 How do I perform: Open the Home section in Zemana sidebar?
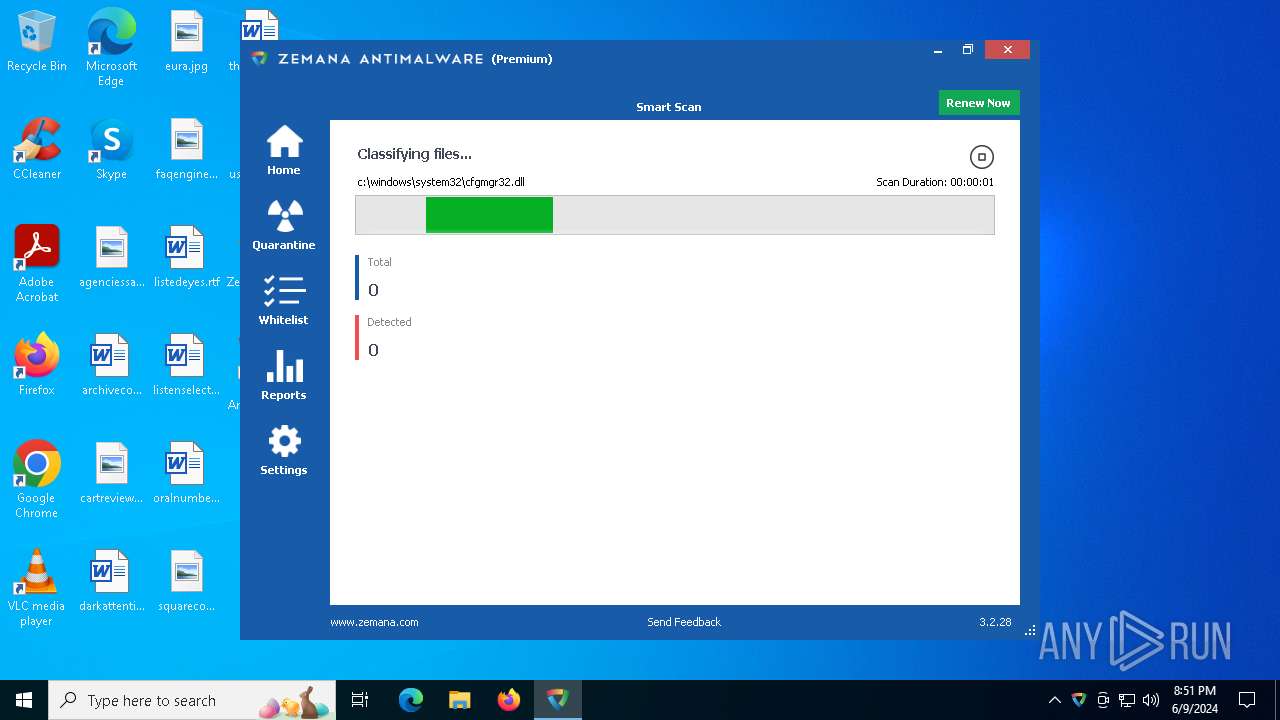(x=284, y=151)
